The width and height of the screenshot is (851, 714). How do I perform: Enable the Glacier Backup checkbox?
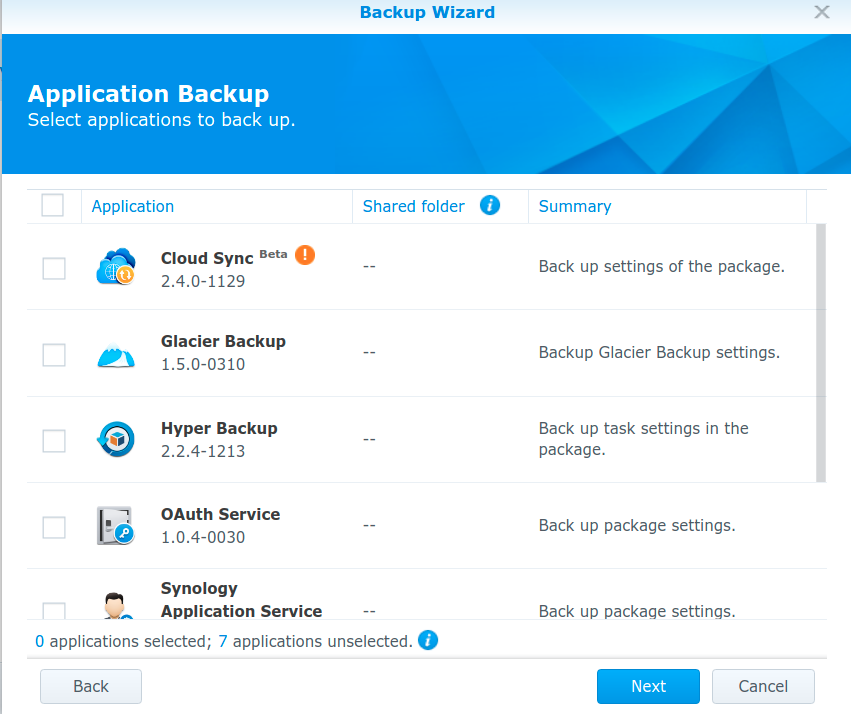[53, 354]
